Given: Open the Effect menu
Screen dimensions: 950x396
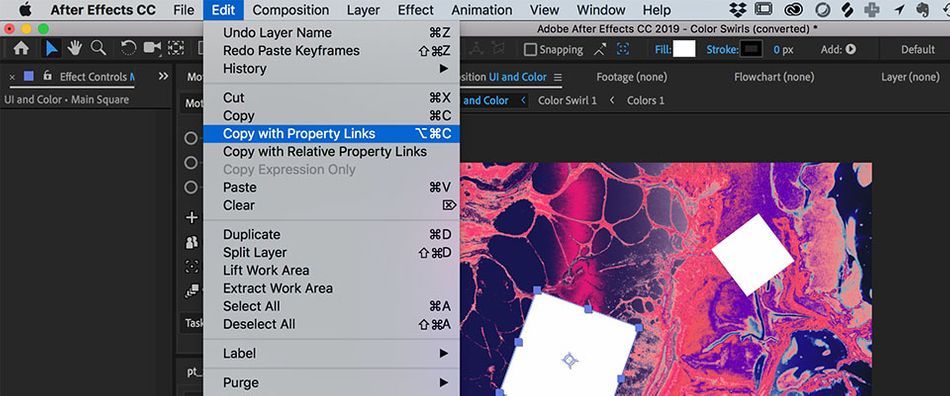Looking at the screenshot, I should [416, 10].
